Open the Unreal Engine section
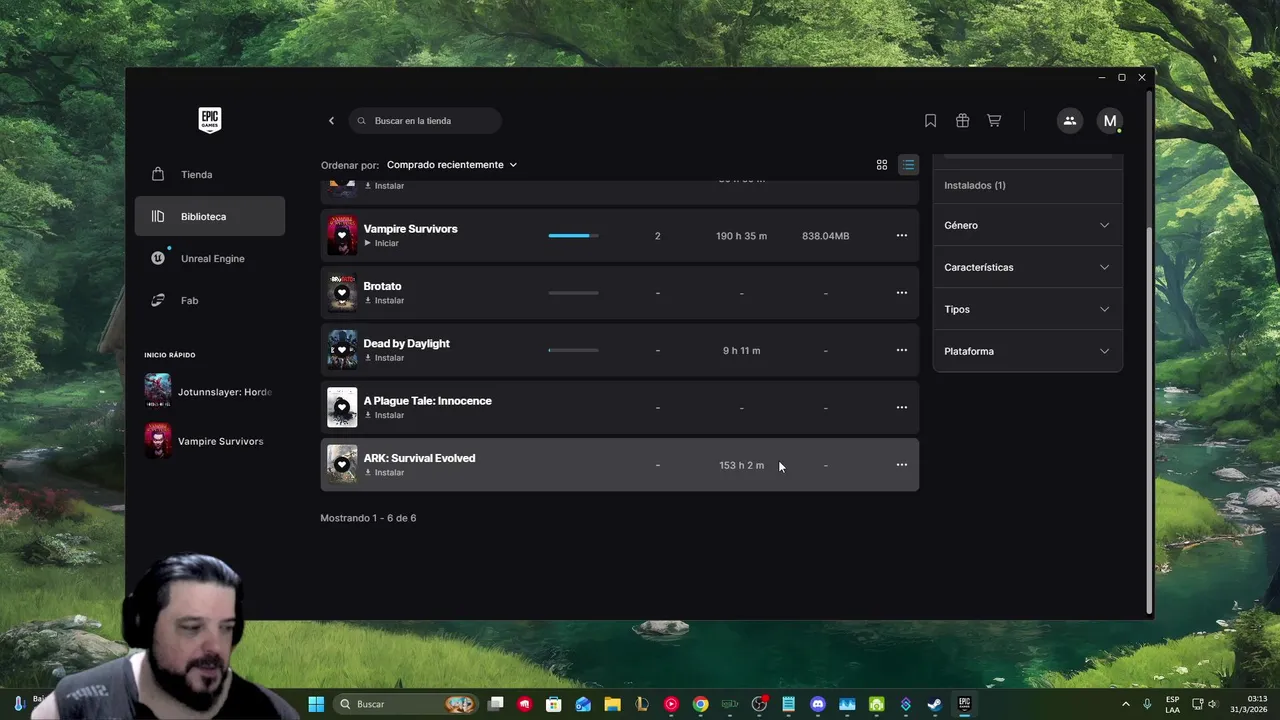Viewport: 1280px width, 720px height. click(x=210, y=258)
